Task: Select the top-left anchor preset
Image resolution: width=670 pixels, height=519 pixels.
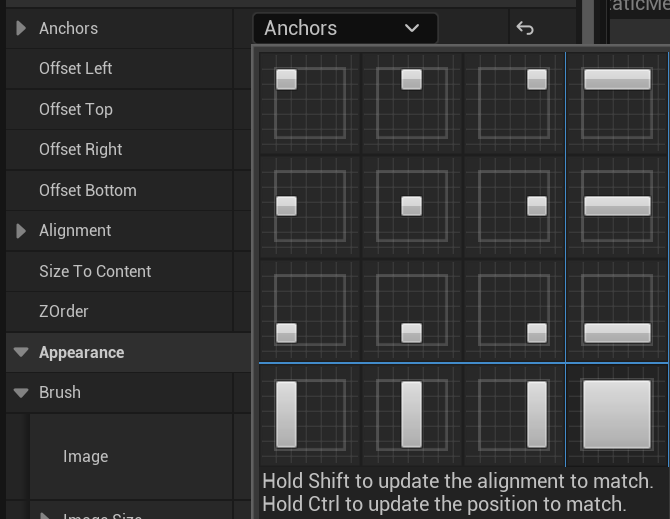Action: click(310, 103)
